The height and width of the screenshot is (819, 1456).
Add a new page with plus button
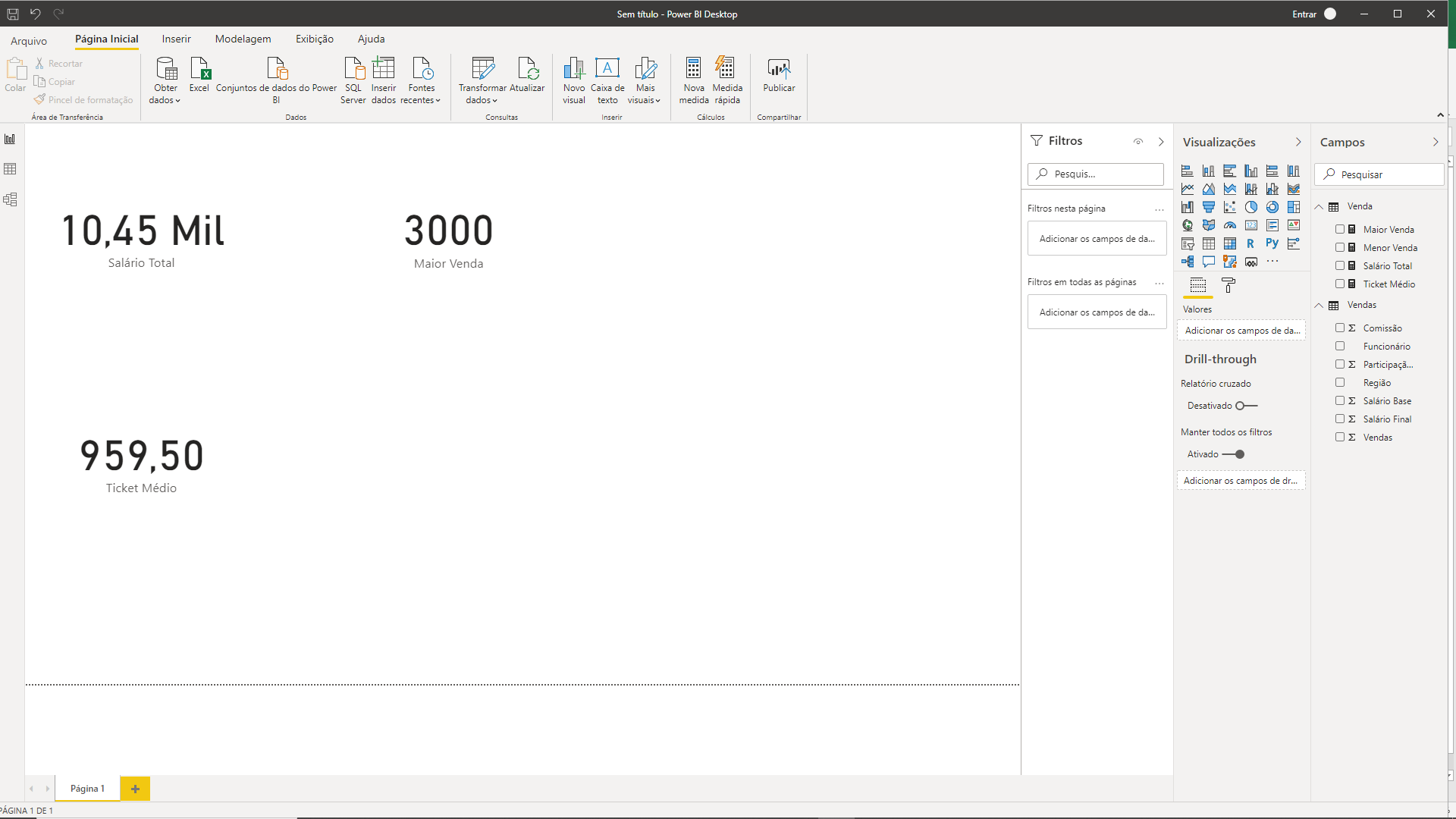point(135,789)
